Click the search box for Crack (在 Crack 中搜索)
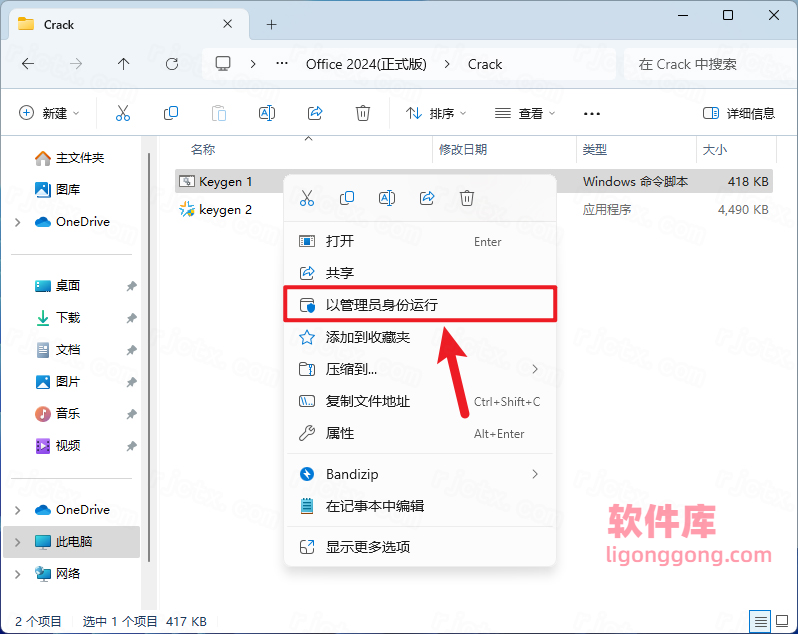 (x=710, y=64)
